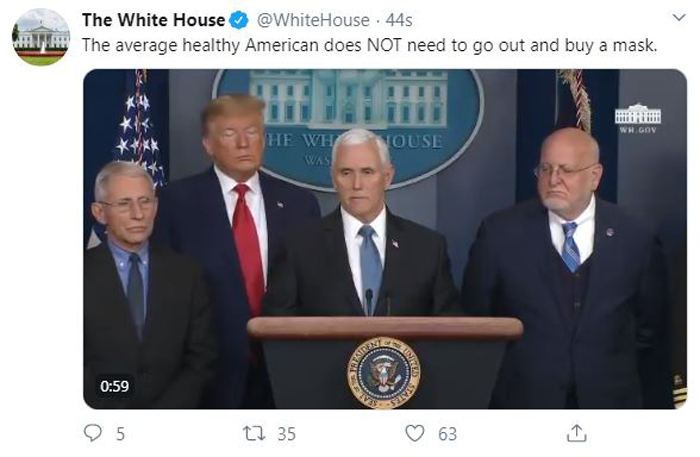
Task: Click the presidential seal on the podium
Action: pos(383,373)
